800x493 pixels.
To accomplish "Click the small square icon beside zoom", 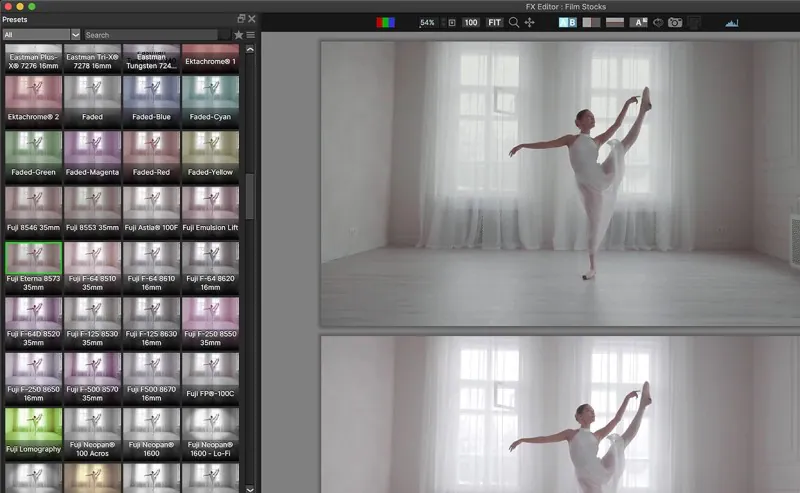I will (x=452, y=22).
